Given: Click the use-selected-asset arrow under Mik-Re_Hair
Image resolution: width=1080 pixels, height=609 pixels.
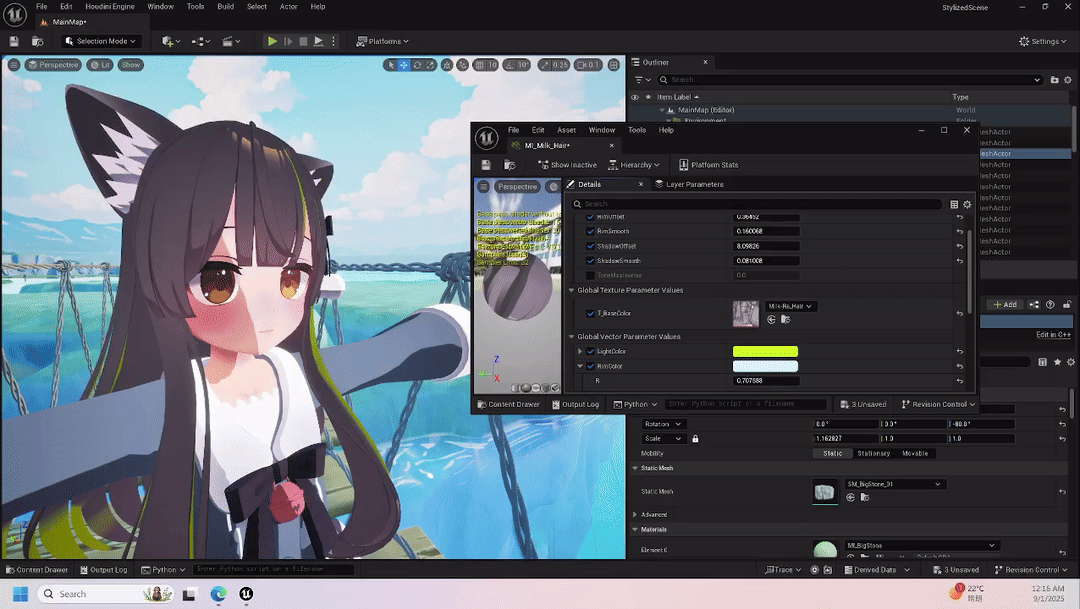Looking at the screenshot, I should 771,320.
